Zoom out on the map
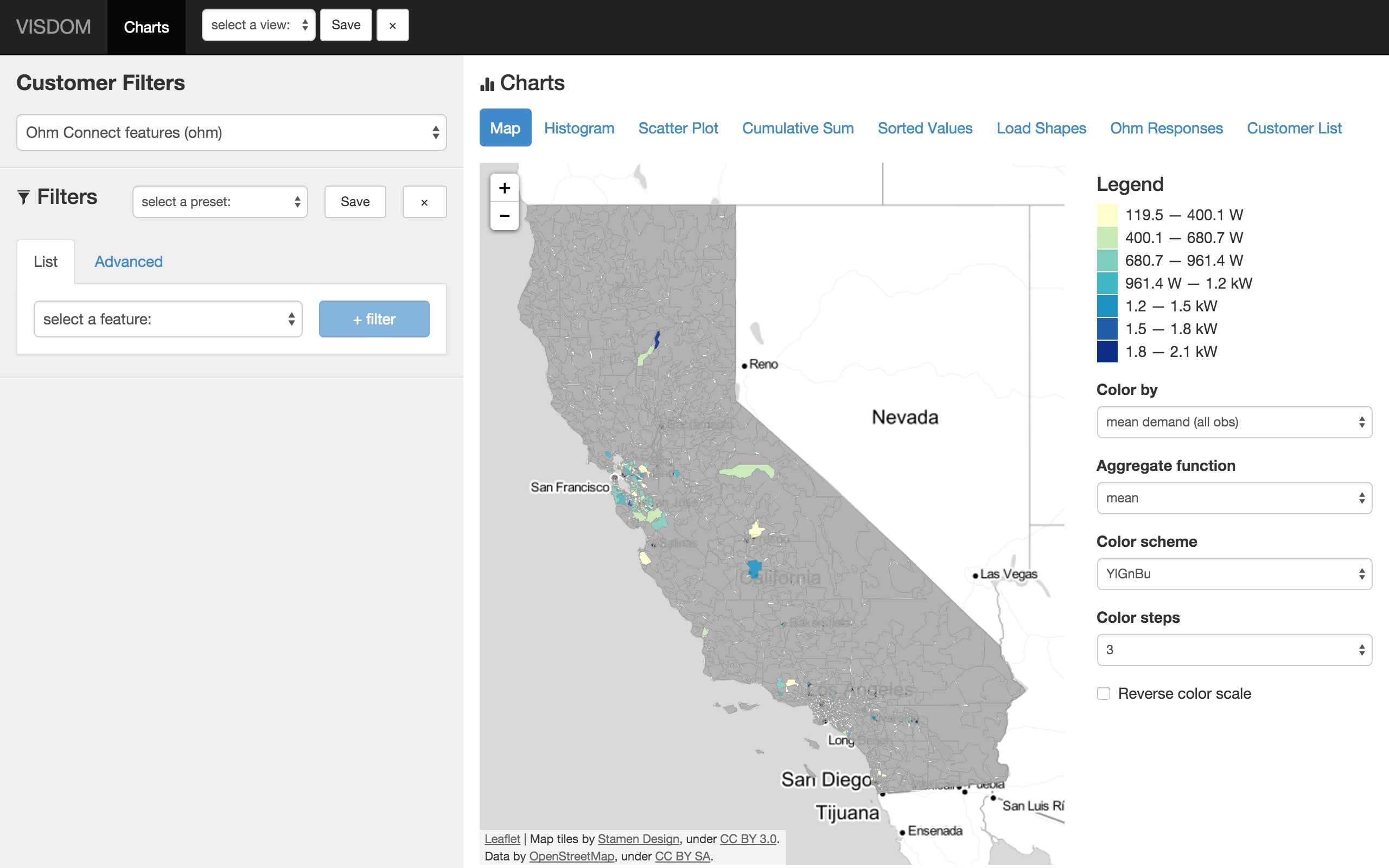This screenshot has width=1389, height=868. tap(504, 216)
